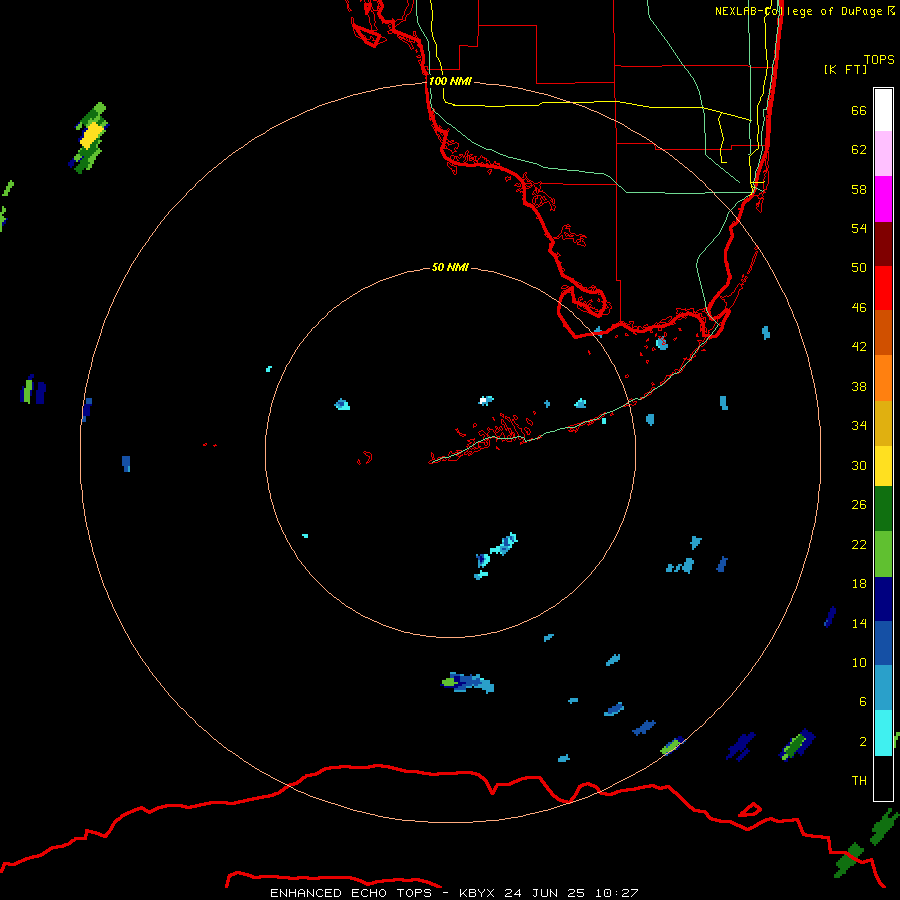Select the dark red legend swatch
900x900 pixels.
[883, 243]
